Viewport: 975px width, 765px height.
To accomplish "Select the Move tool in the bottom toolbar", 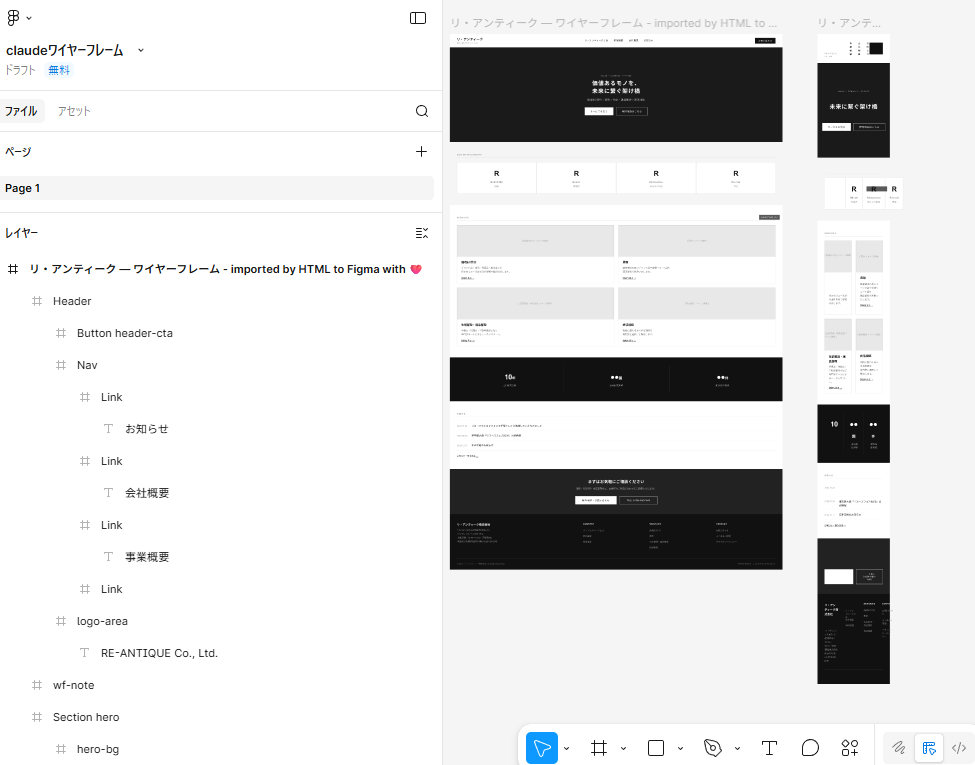I will 542,748.
